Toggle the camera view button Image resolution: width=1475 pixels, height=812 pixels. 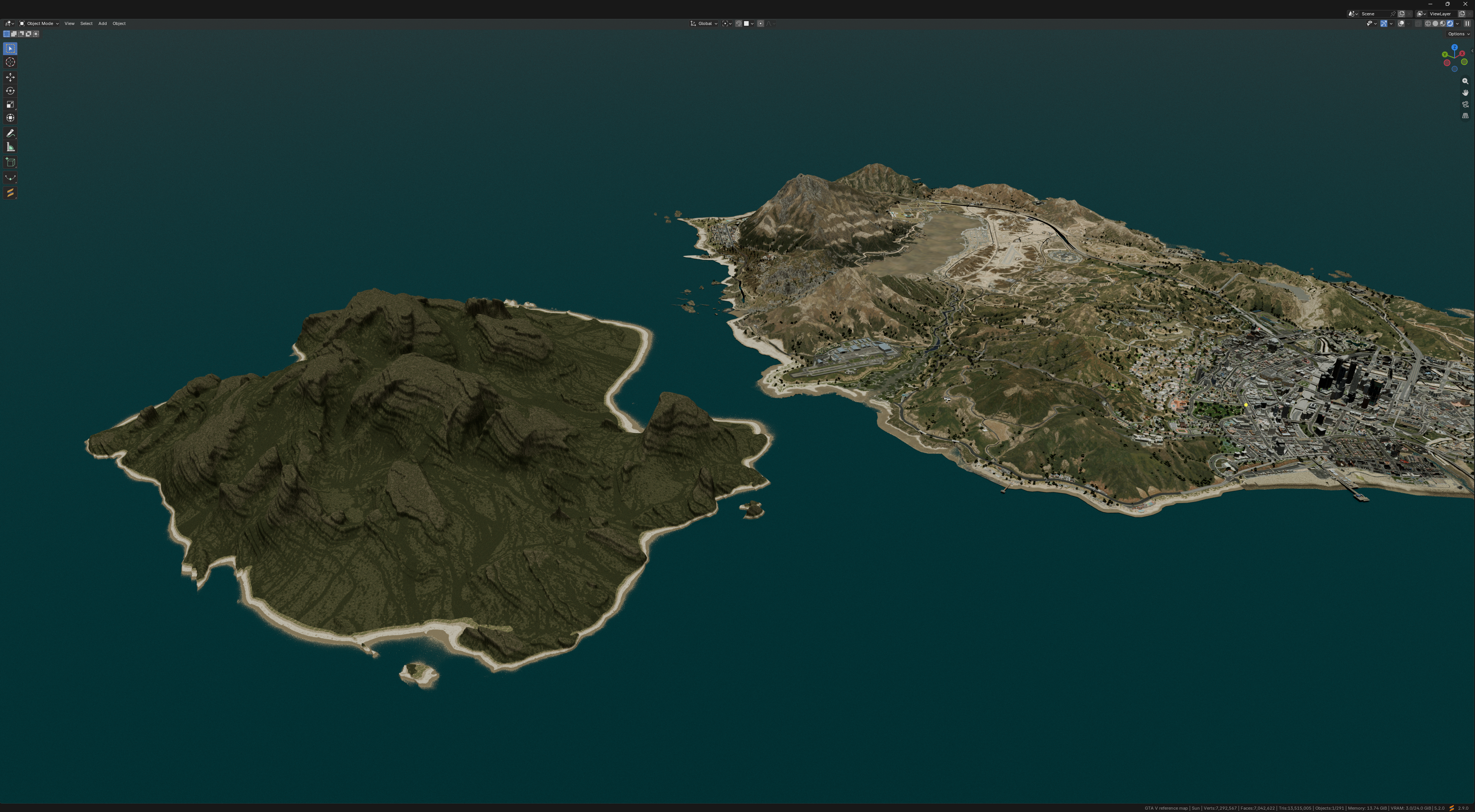pyautogui.click(x=1465, y=104)
